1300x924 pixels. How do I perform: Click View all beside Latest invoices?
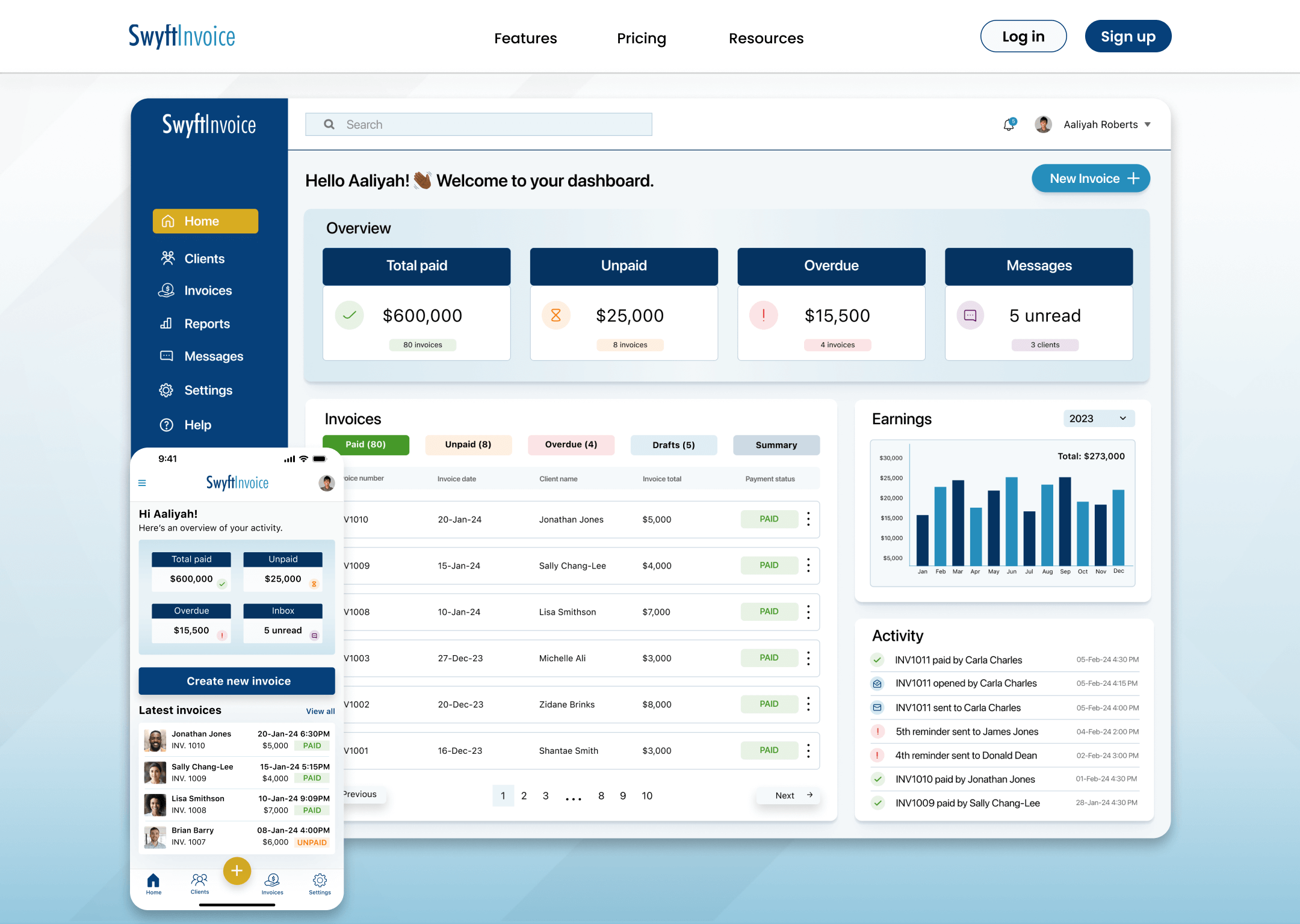[320, 711]
